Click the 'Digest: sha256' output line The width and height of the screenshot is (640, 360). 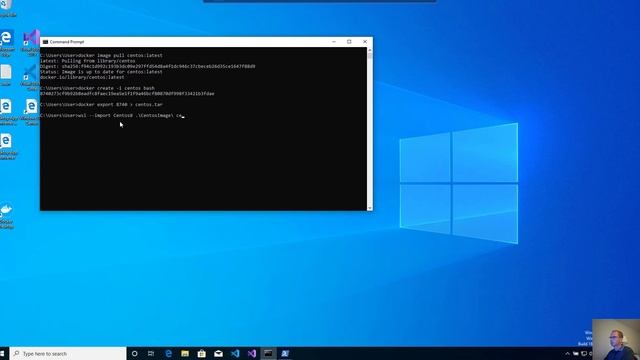148,66
